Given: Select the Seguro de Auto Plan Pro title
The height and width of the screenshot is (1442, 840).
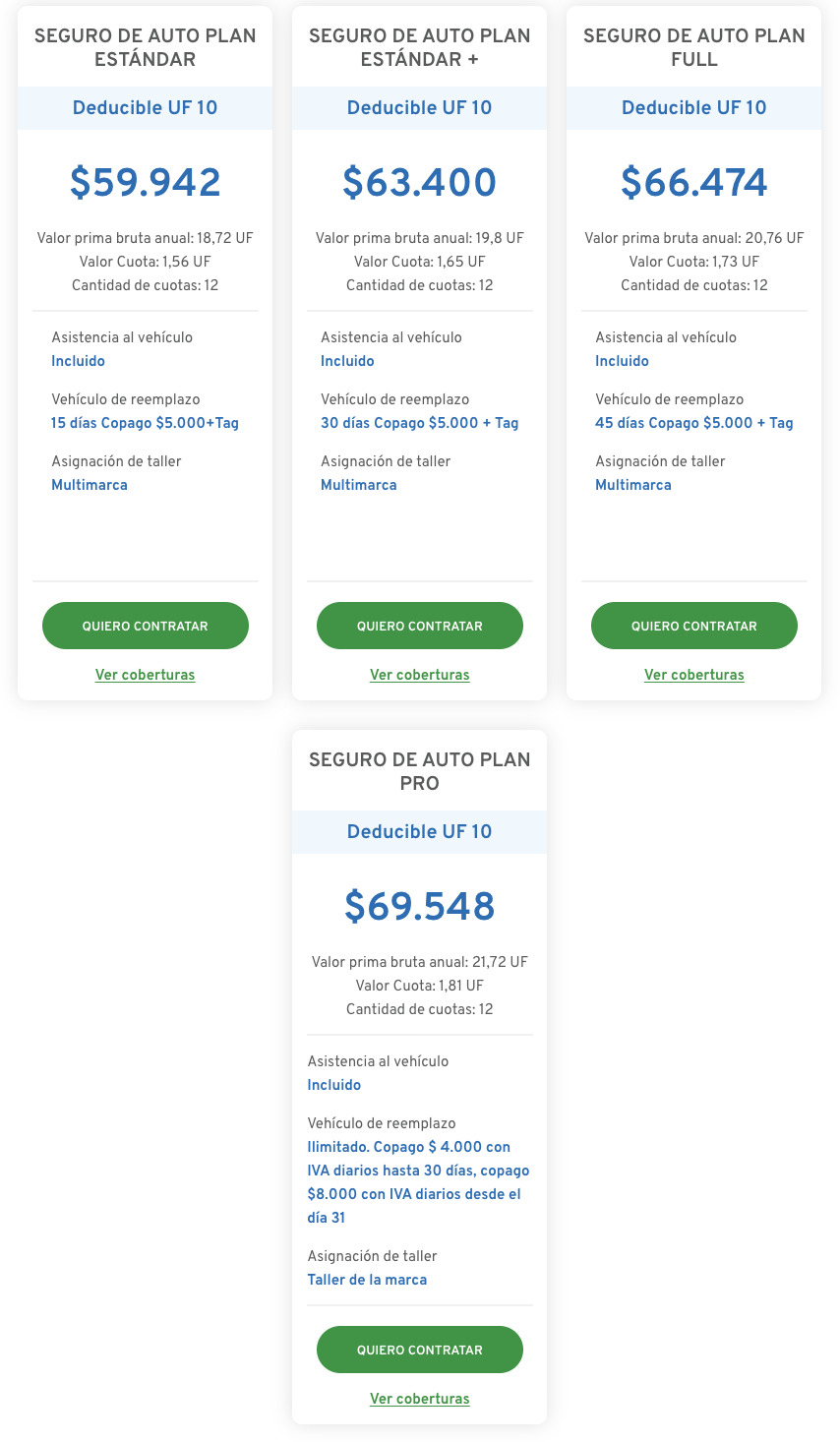Looking at the screenshot, I should [419, 771].
